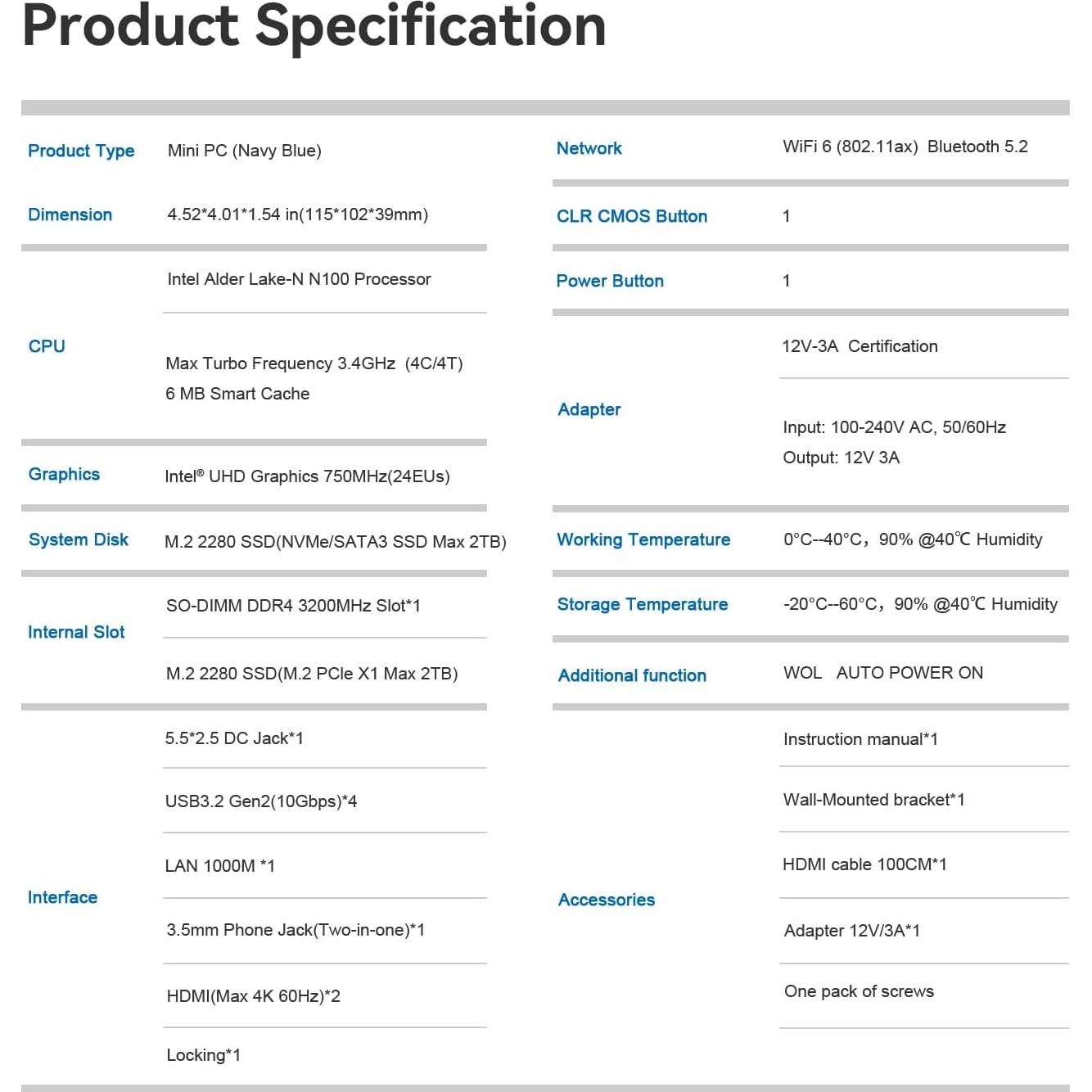Click the Working Temperature label
This screenshot has height=1092, width=1092.
pyautogui.click(x=643, y=539)
